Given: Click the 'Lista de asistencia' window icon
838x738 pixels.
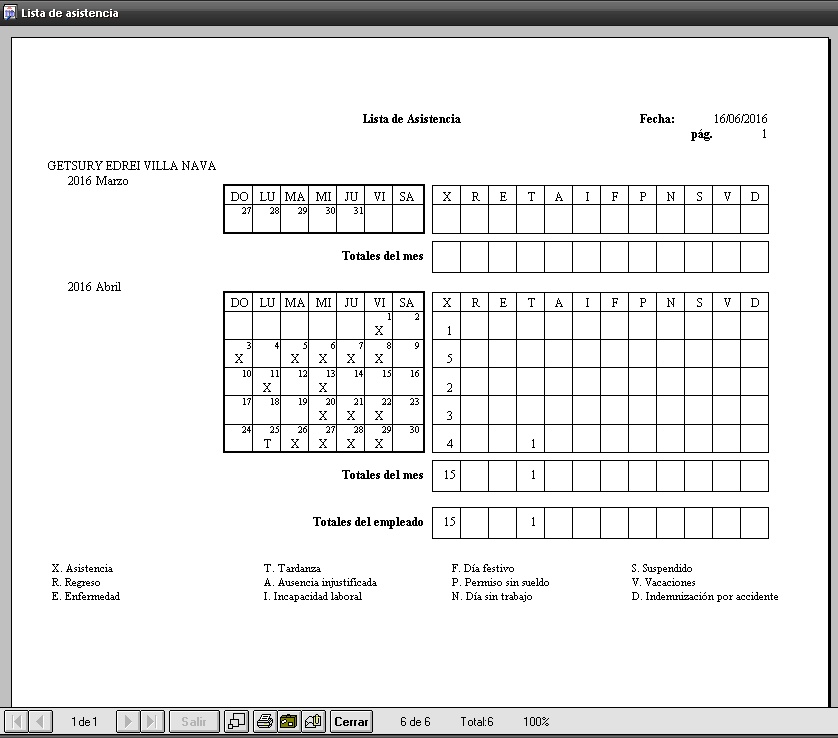Looking at the screenshot, I should coord(10,13).
